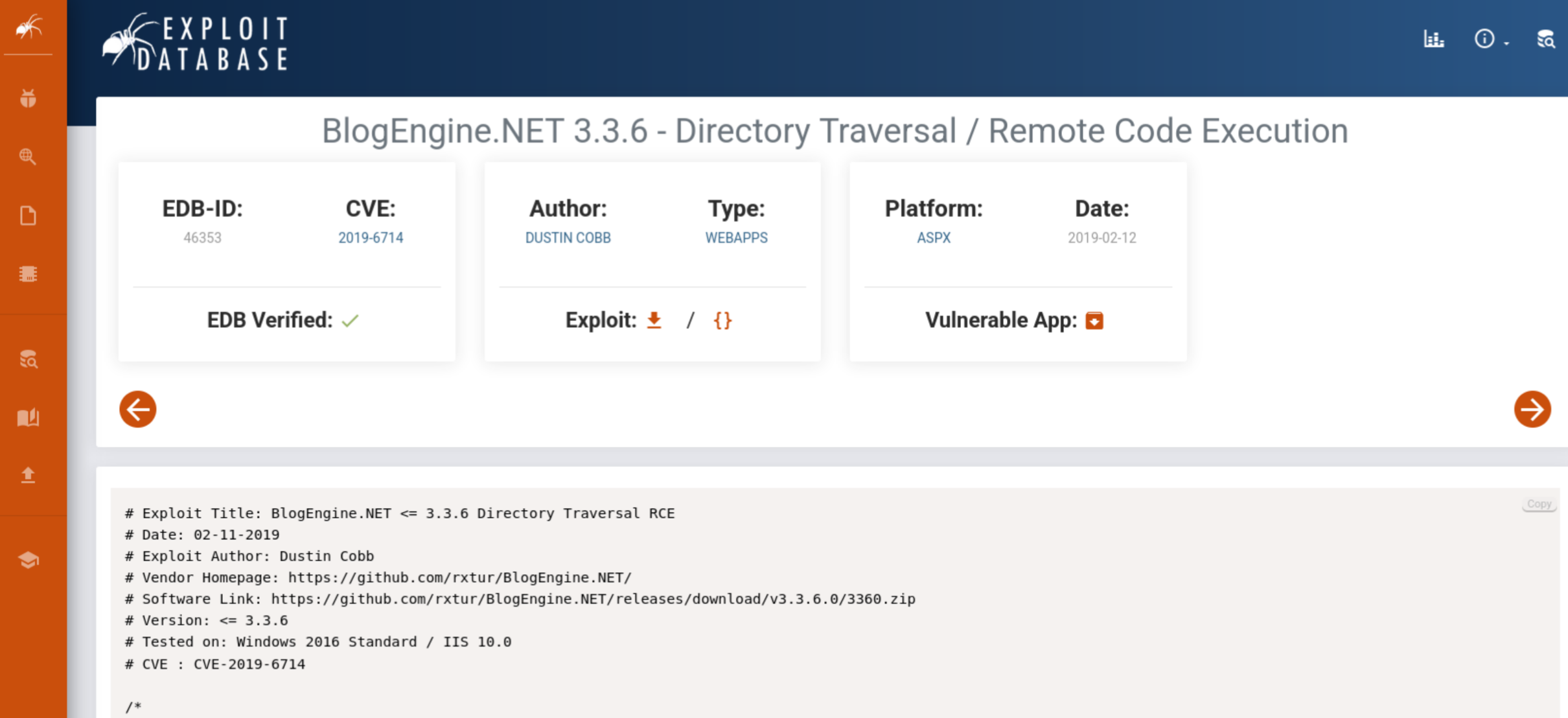The width and height of the screenshot is (1568, 718).
Task: Click the EDB Verified checkmark
Action: coord(351,321)
